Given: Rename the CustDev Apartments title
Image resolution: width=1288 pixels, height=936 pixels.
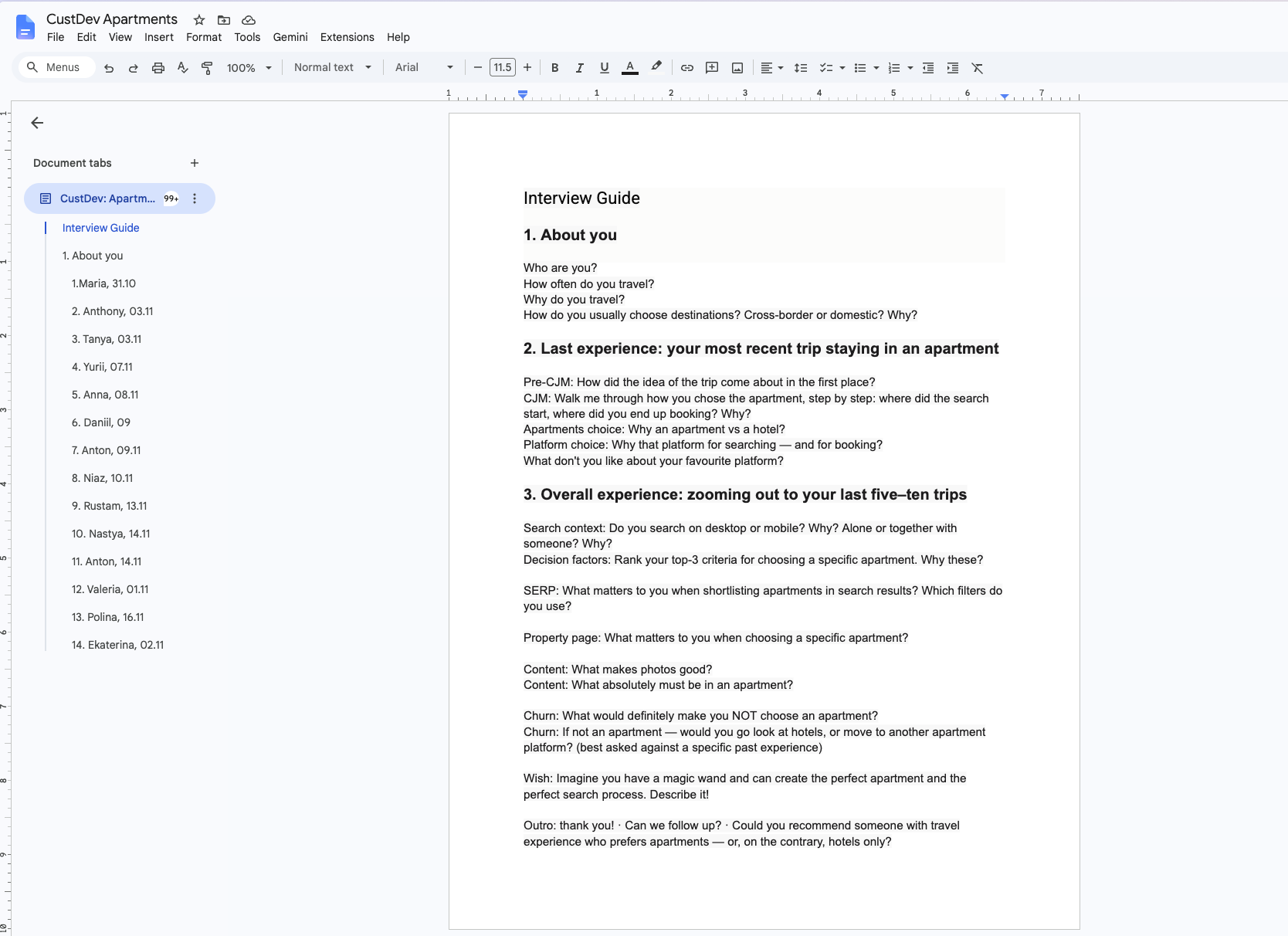Looking at the screenshot, I should (112, 19).
